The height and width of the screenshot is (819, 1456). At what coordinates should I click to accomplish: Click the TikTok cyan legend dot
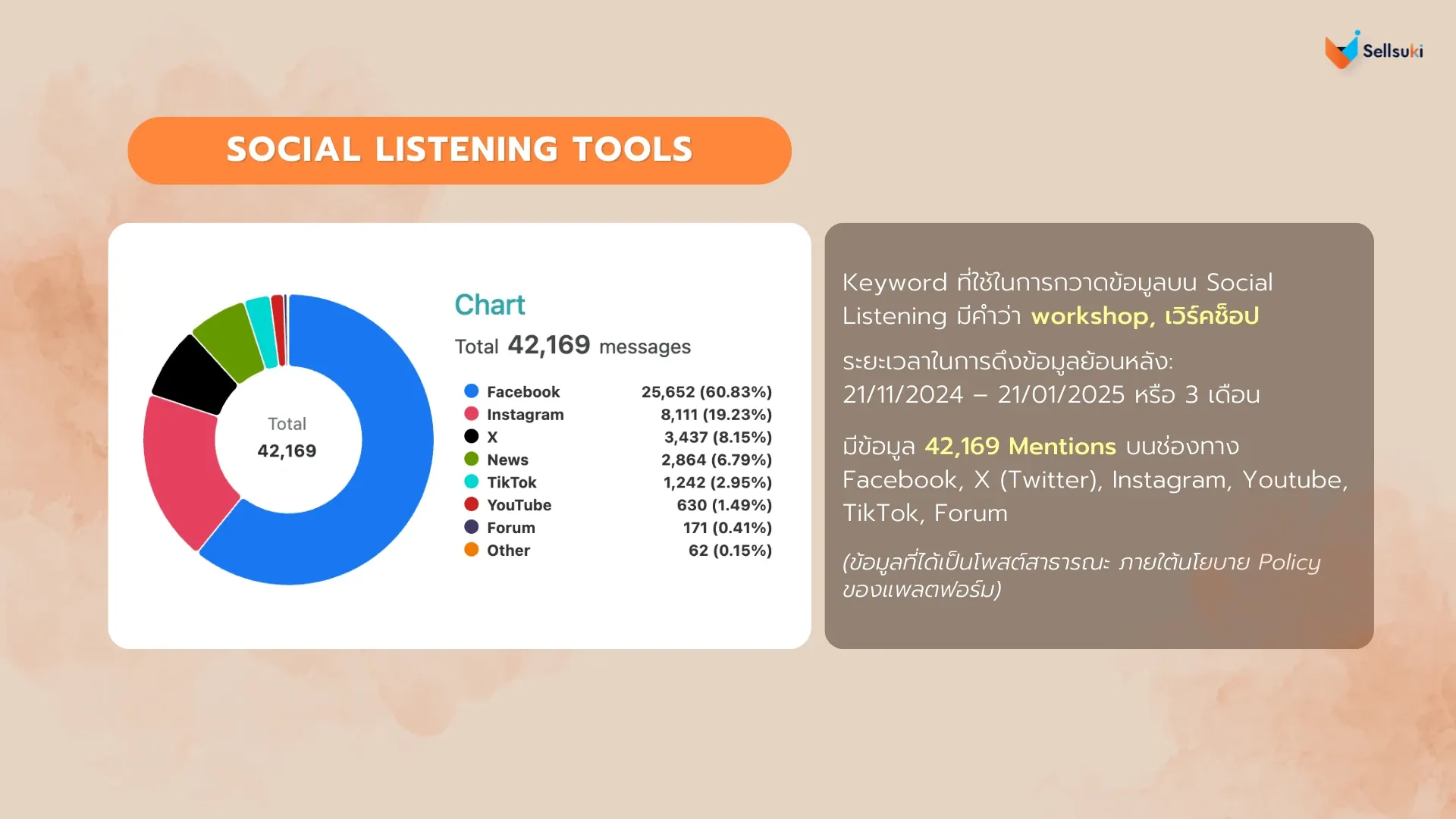[x=471, y=482]
